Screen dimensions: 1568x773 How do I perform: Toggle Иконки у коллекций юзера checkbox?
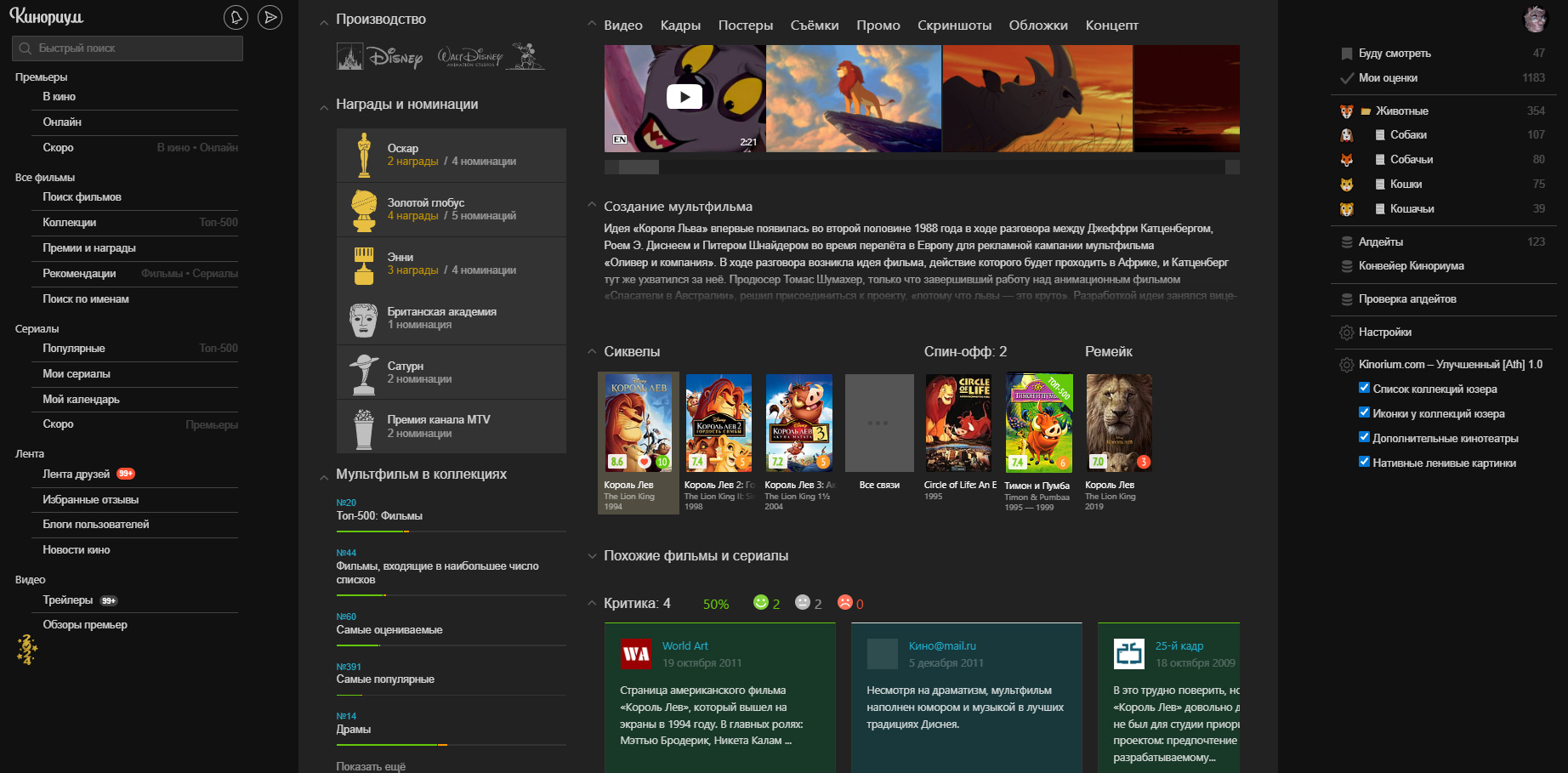pyautogui.click(x=1364, y=412)
